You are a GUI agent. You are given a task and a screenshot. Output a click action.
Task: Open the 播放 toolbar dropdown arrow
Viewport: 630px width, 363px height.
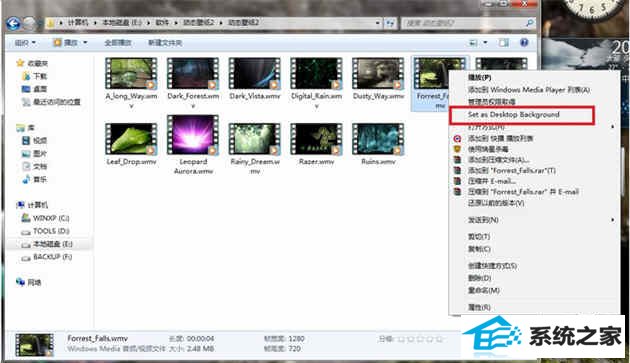pos(85,42)
